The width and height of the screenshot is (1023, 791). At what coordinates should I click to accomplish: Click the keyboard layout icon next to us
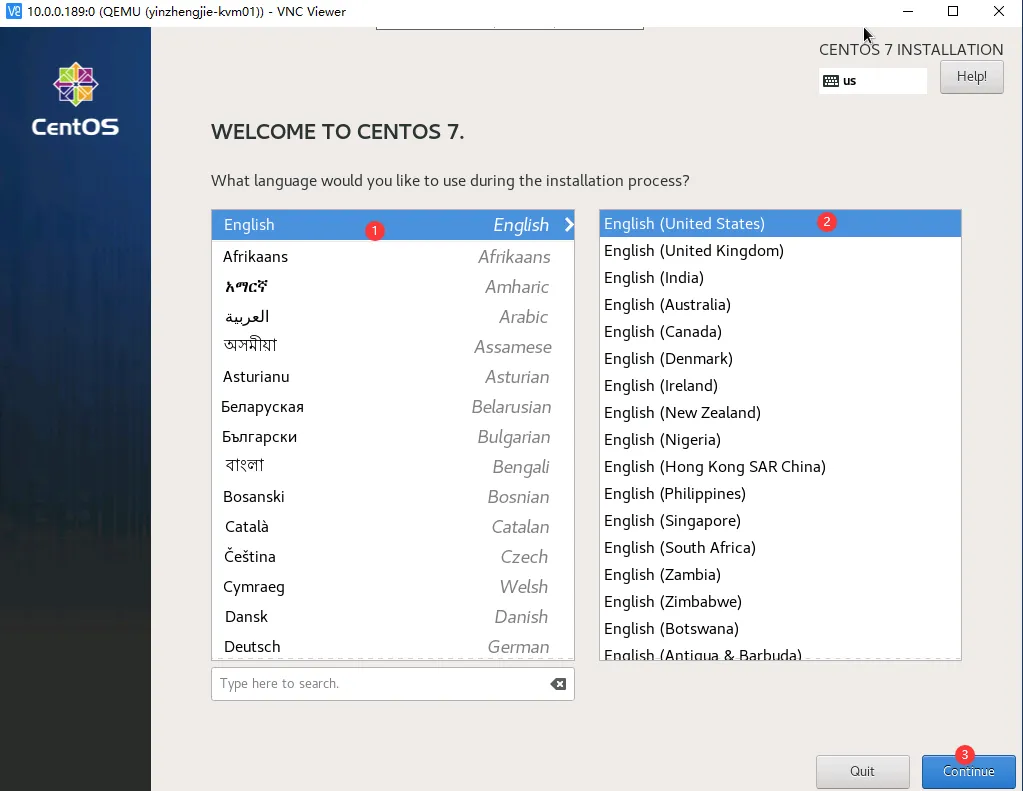(x=831, y=81)
